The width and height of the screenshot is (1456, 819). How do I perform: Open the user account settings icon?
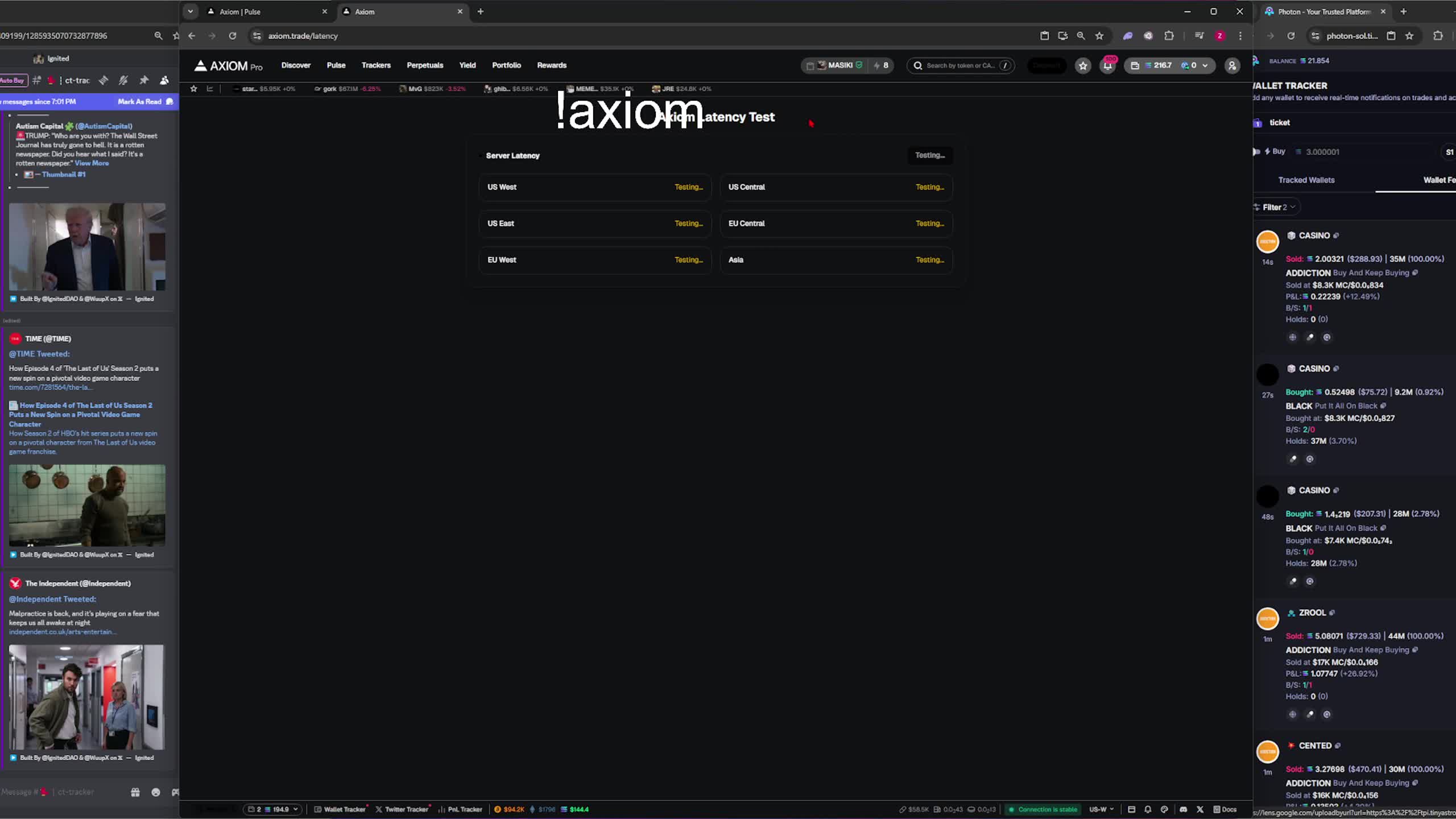[x=1232, y=66]
